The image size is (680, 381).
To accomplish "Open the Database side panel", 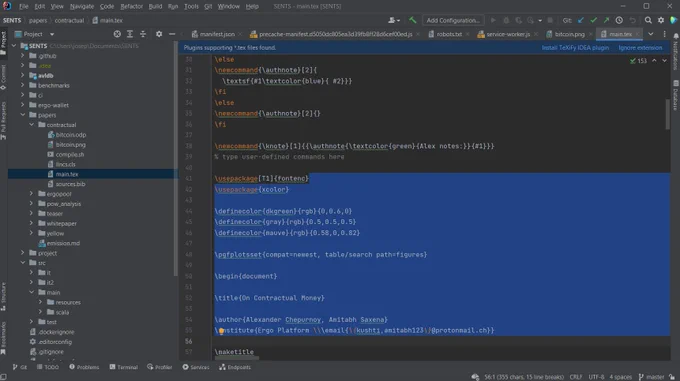I will [x=676, y=95].
